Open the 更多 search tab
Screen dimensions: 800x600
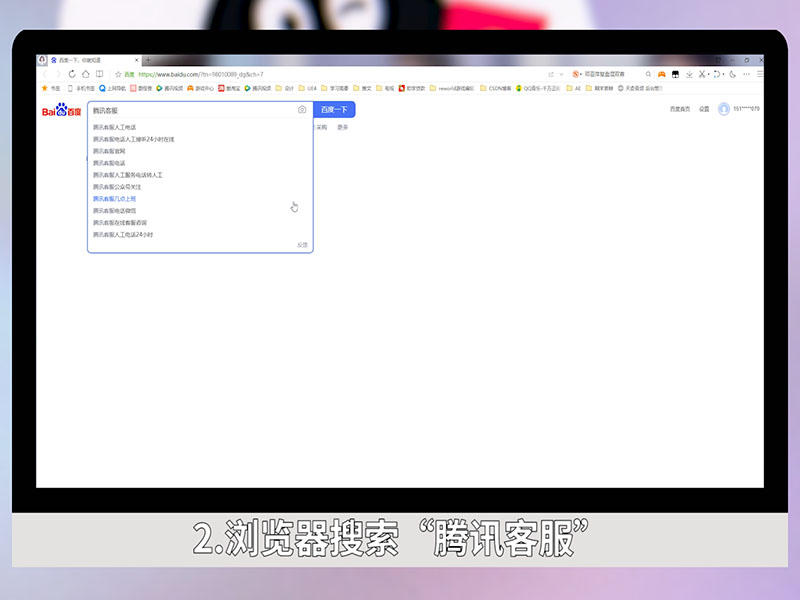tap(342, 128)
